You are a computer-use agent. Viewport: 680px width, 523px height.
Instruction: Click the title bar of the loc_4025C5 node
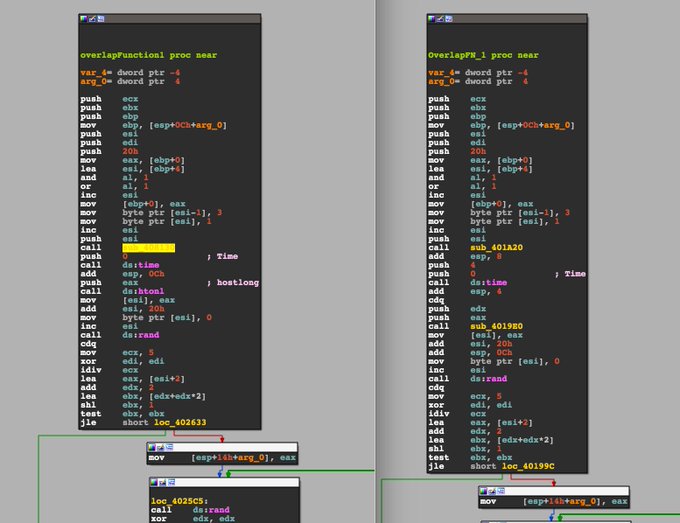click(224, 482)
